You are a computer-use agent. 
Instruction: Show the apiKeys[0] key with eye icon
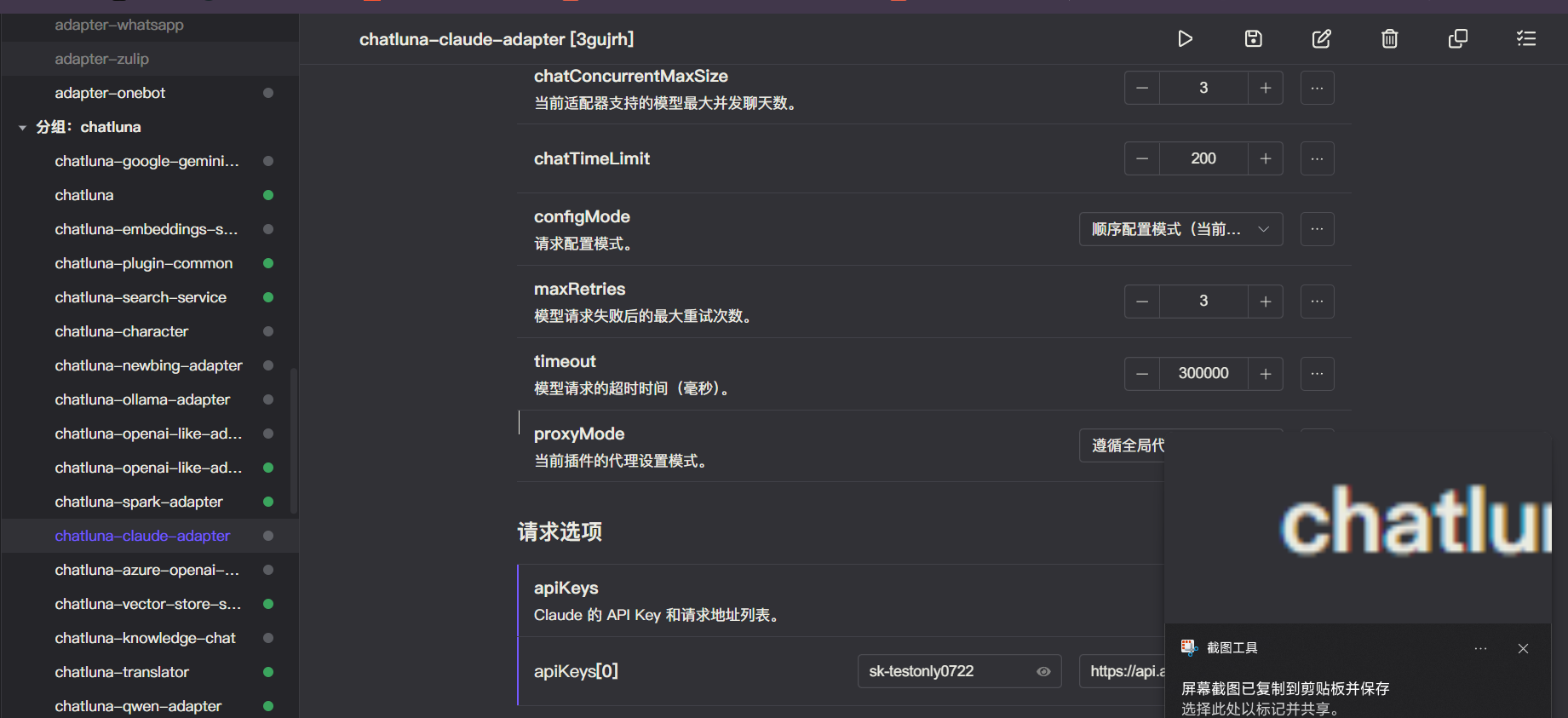tap(1043, 672)
